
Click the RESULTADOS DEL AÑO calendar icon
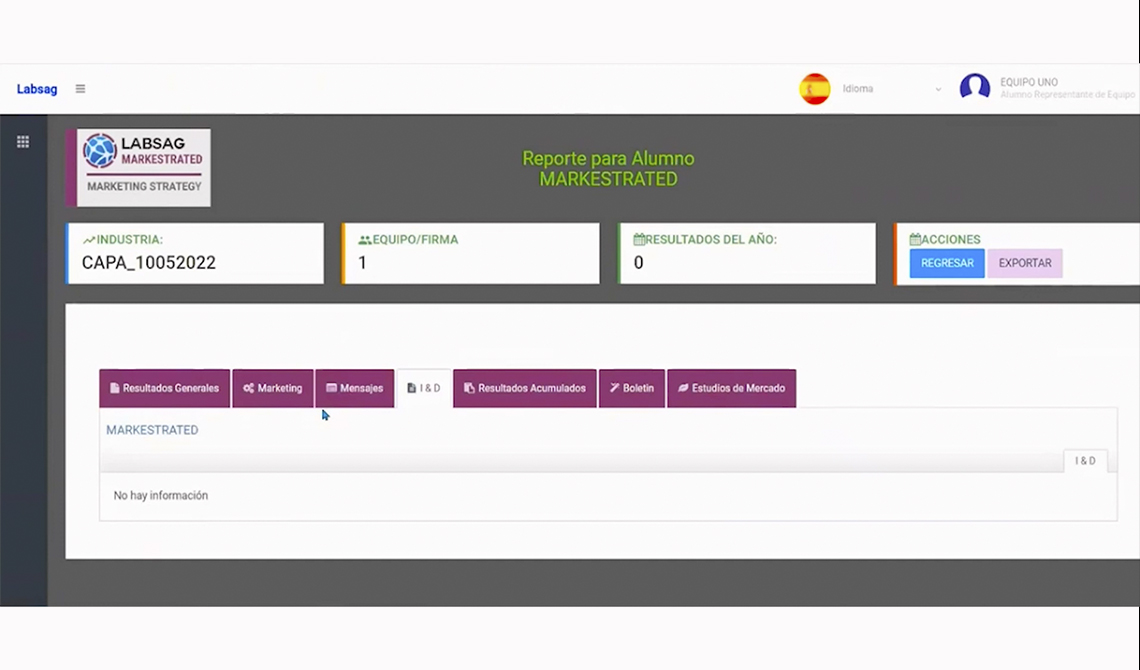coord(639,239)
